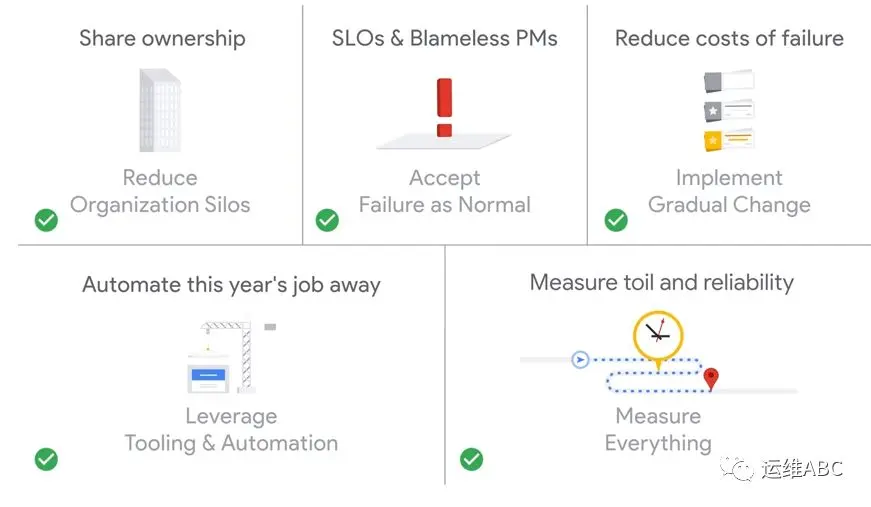Click the Accept Failure as Normal caption

point(444,191)
